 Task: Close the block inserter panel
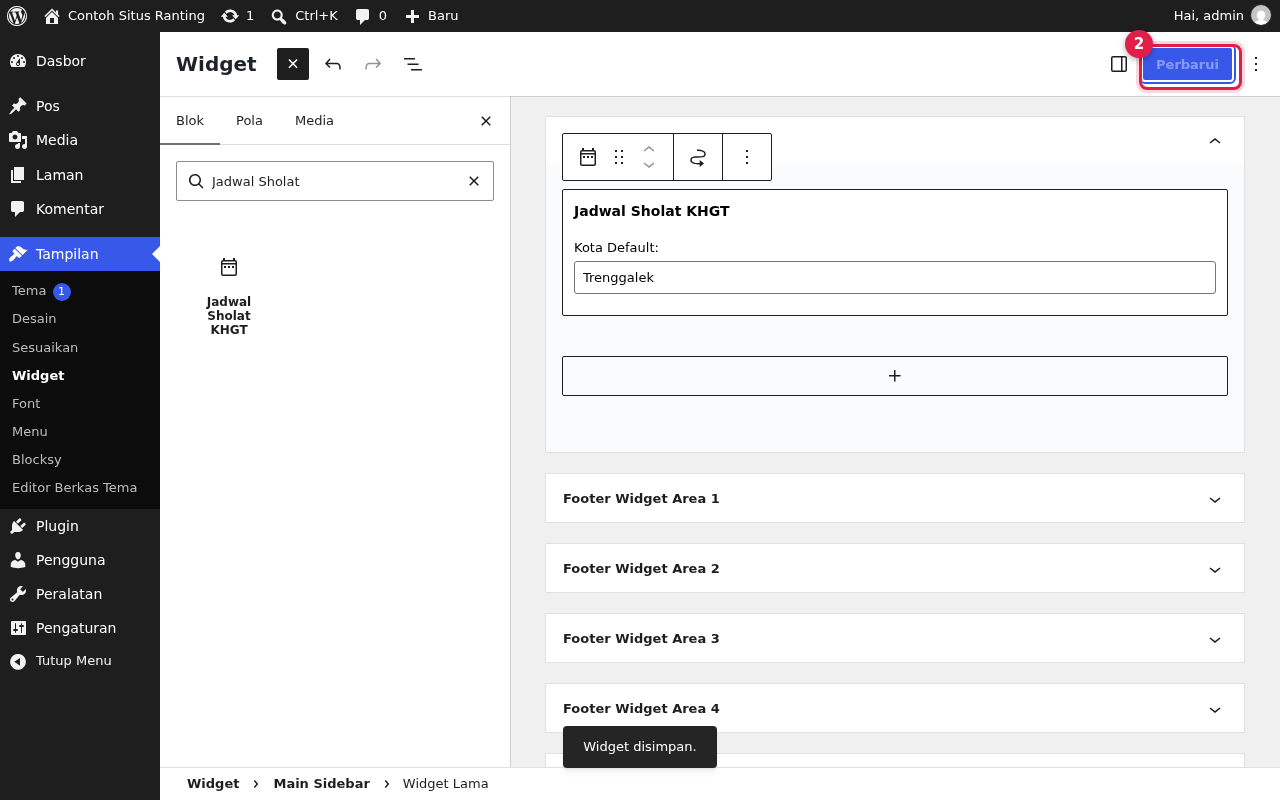pos(486,121)
